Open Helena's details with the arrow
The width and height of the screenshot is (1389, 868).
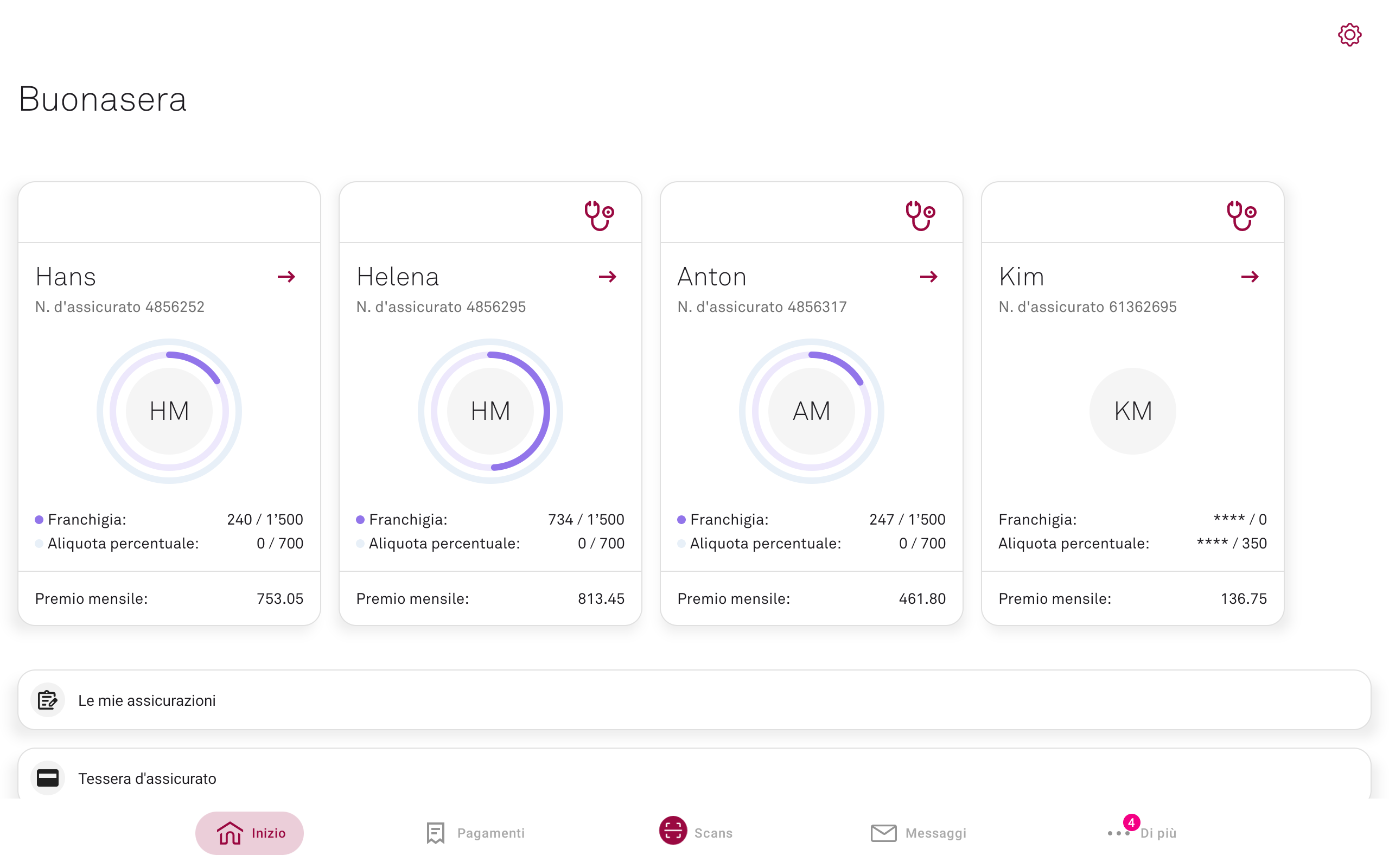coord(608,277)
